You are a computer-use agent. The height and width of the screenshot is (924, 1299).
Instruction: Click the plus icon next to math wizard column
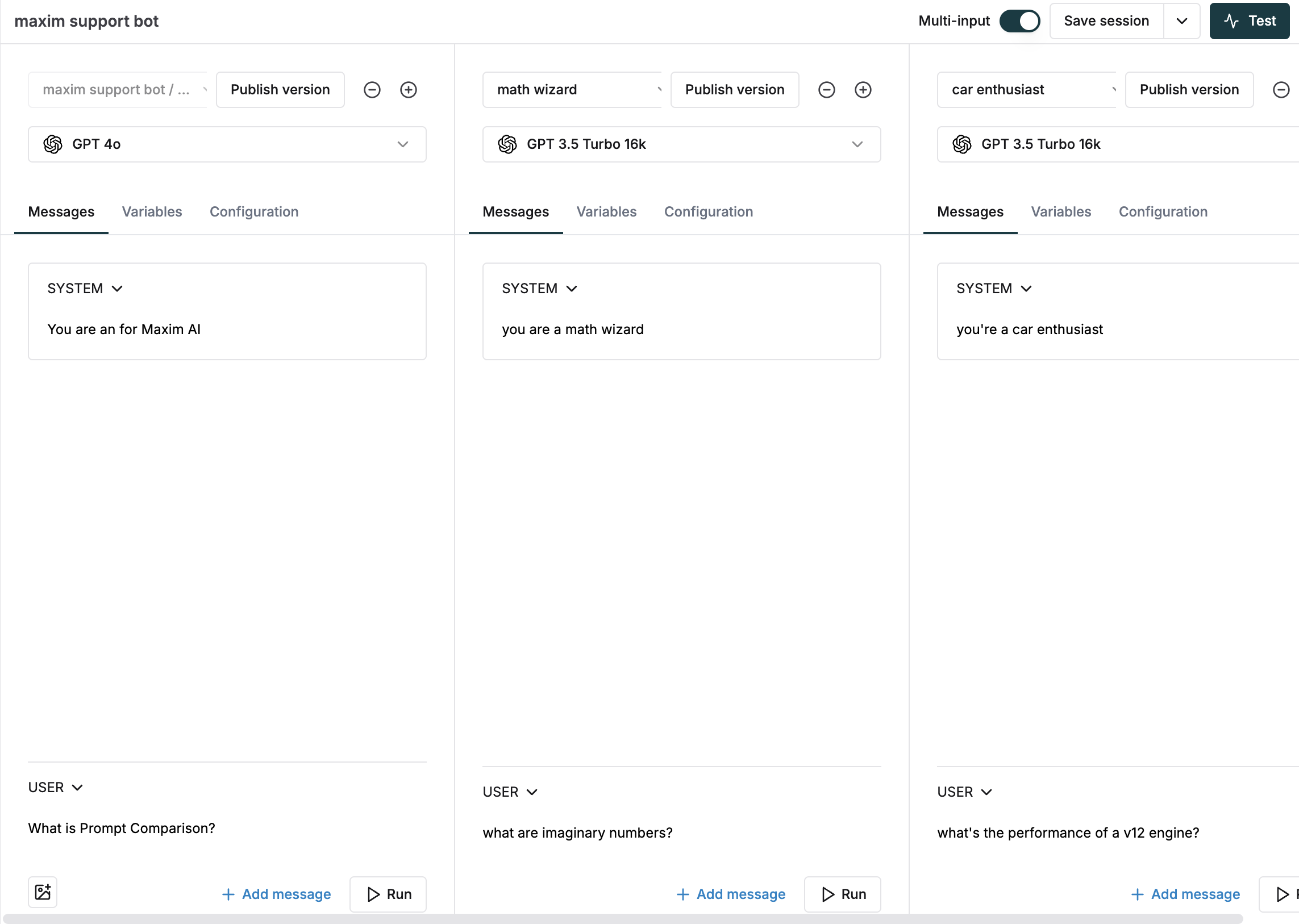tap(863, 89)
